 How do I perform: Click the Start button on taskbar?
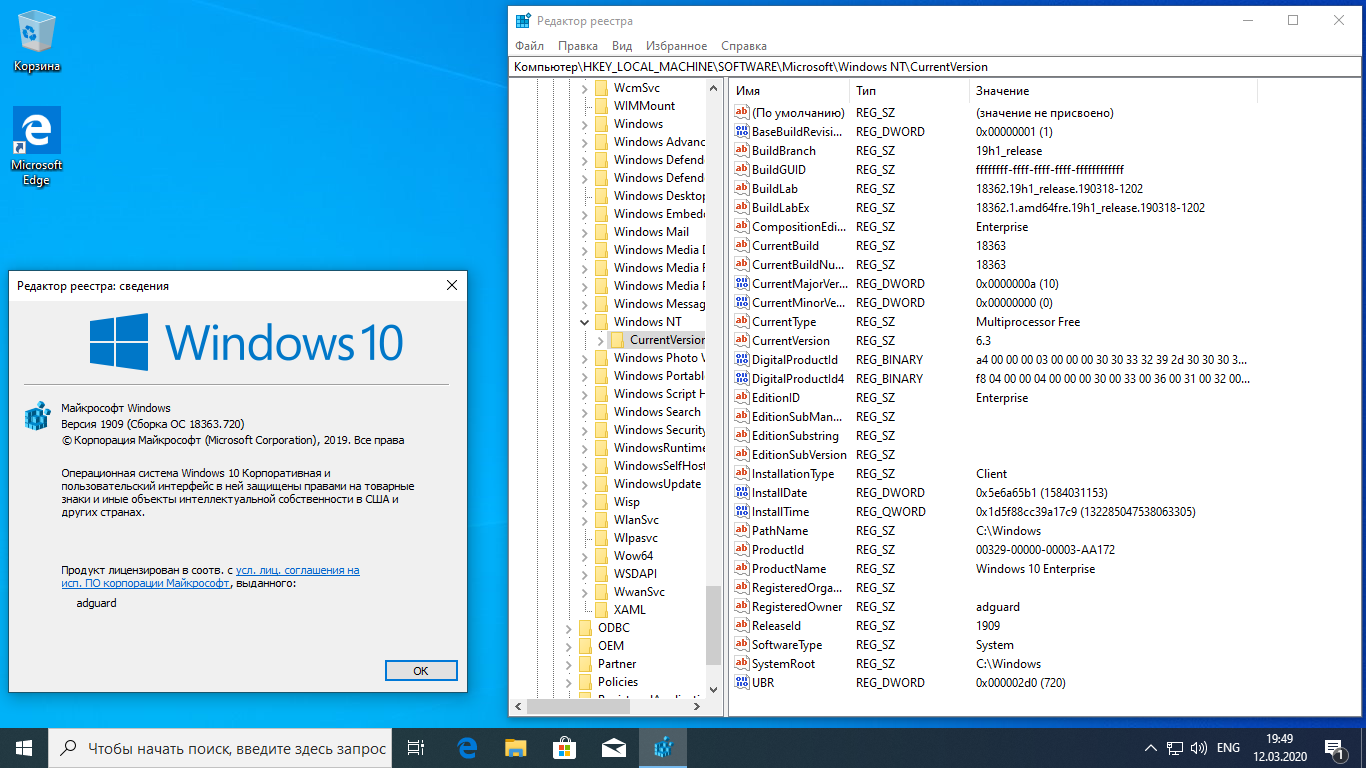(24, 747)
